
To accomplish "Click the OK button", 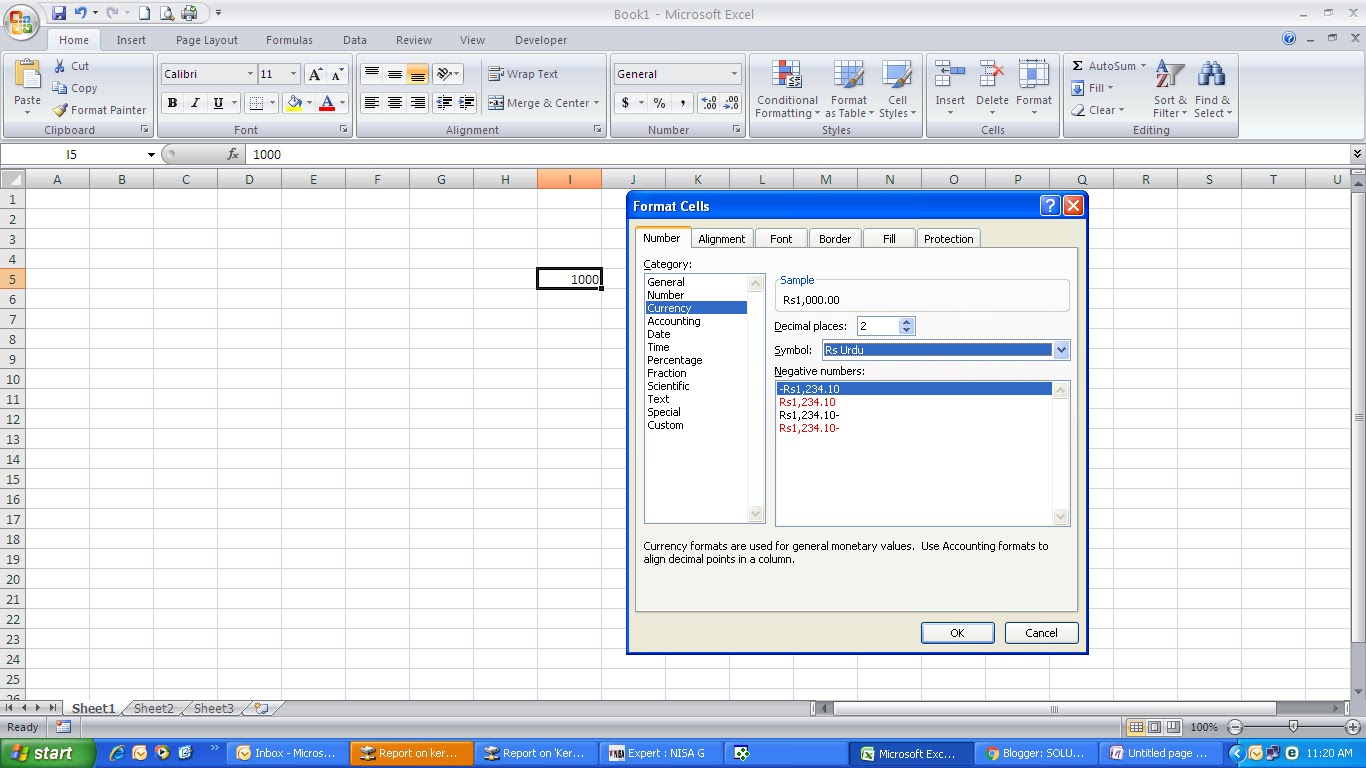I will click(x=956, y=632).
